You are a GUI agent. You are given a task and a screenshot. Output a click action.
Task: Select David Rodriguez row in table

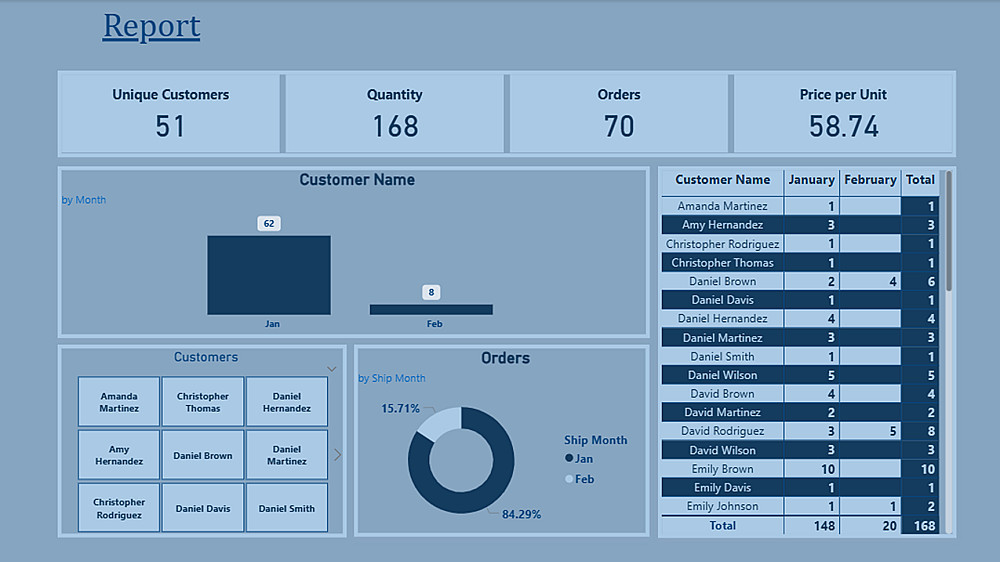coord(800,431)
